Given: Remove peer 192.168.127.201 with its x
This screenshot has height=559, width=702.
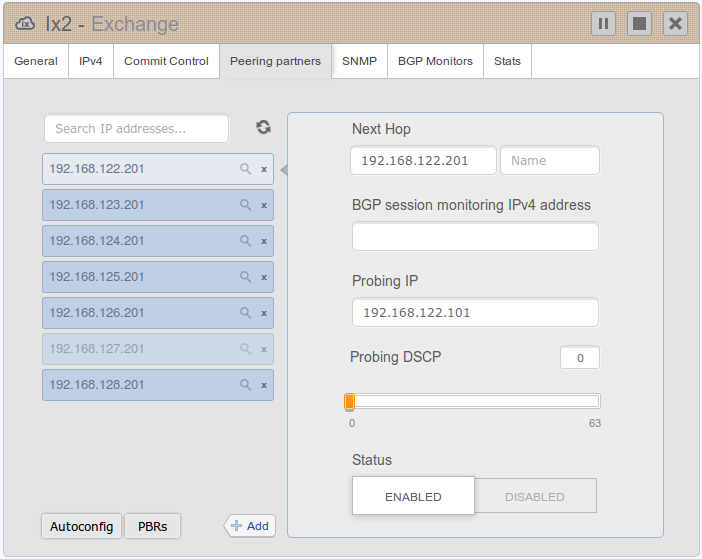Looking at the screenshot, I should [x=264, y=350].
